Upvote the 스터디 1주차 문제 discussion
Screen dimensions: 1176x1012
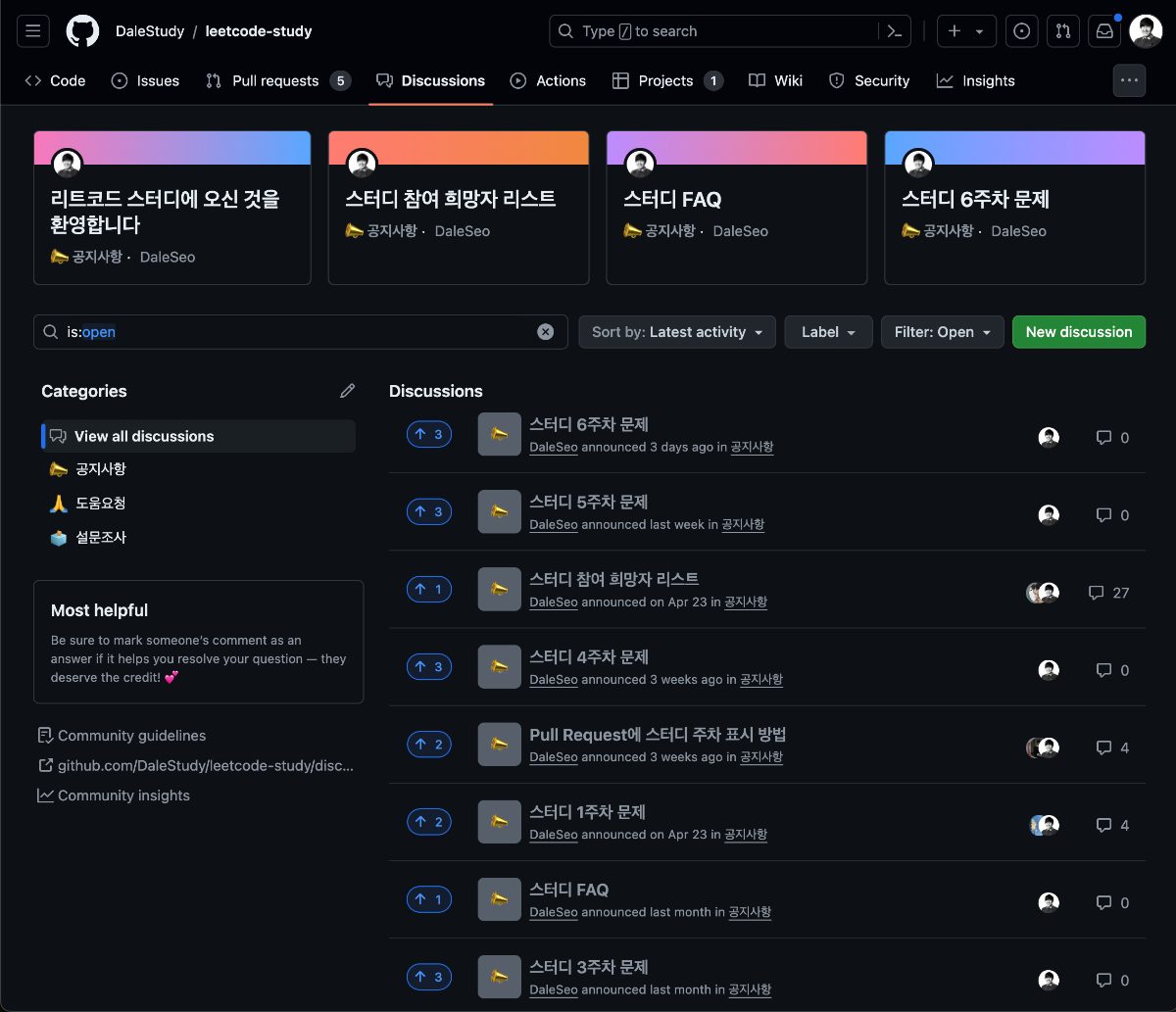pyautogui.click(x=429, y=821)
